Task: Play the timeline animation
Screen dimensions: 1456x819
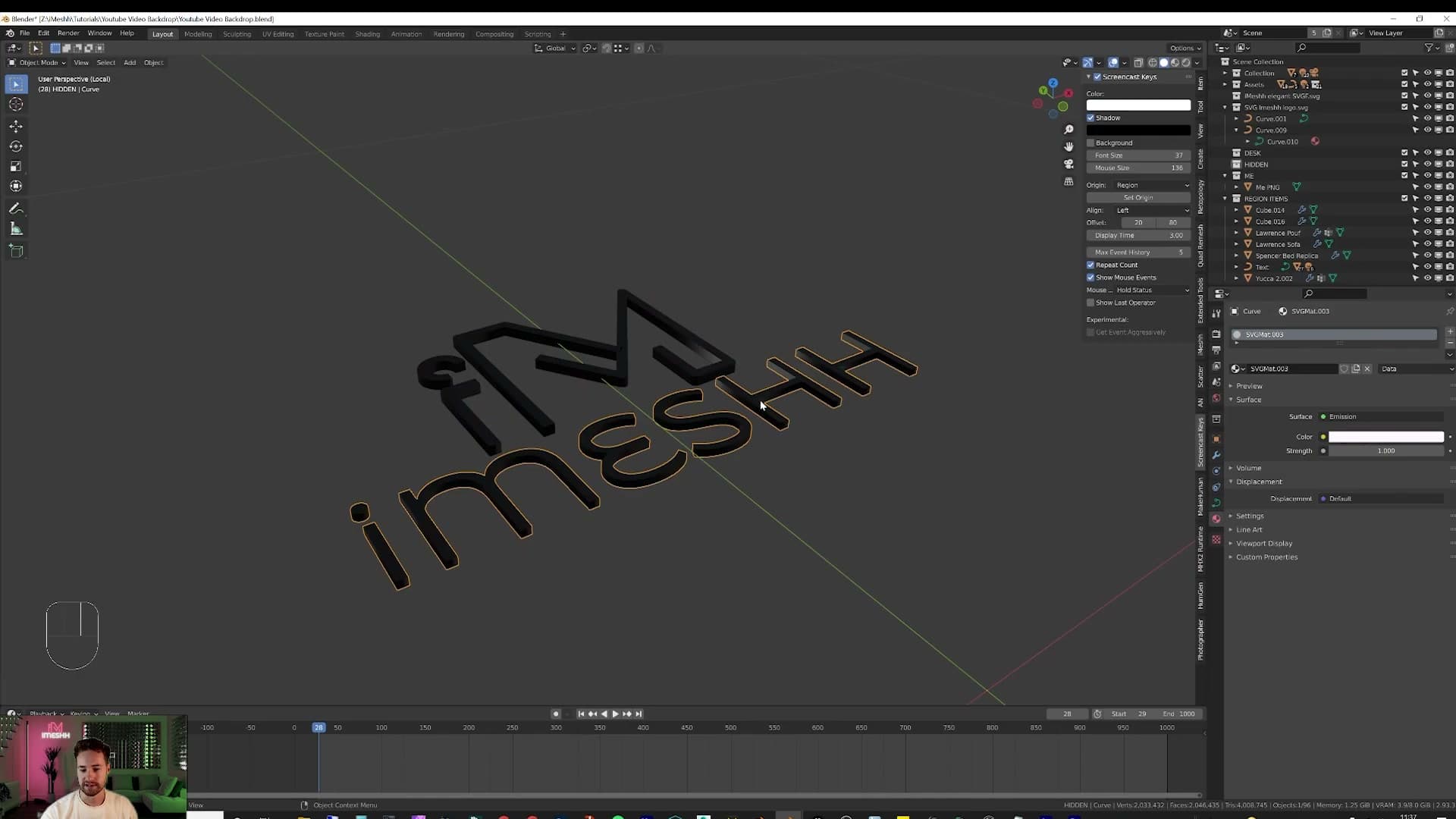Action: click(615, 714)
